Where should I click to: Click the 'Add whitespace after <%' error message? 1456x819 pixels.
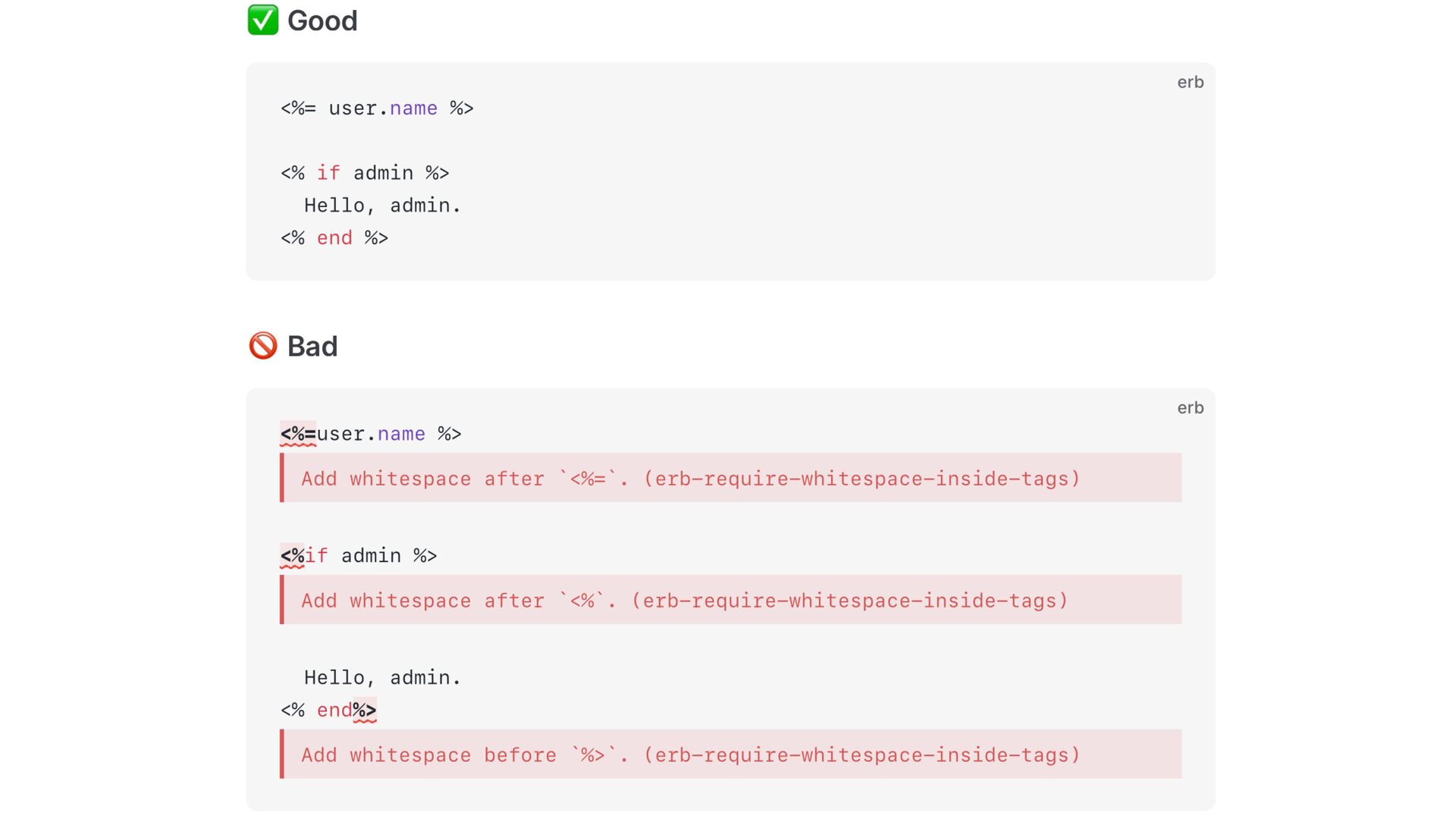coord(684,601)
